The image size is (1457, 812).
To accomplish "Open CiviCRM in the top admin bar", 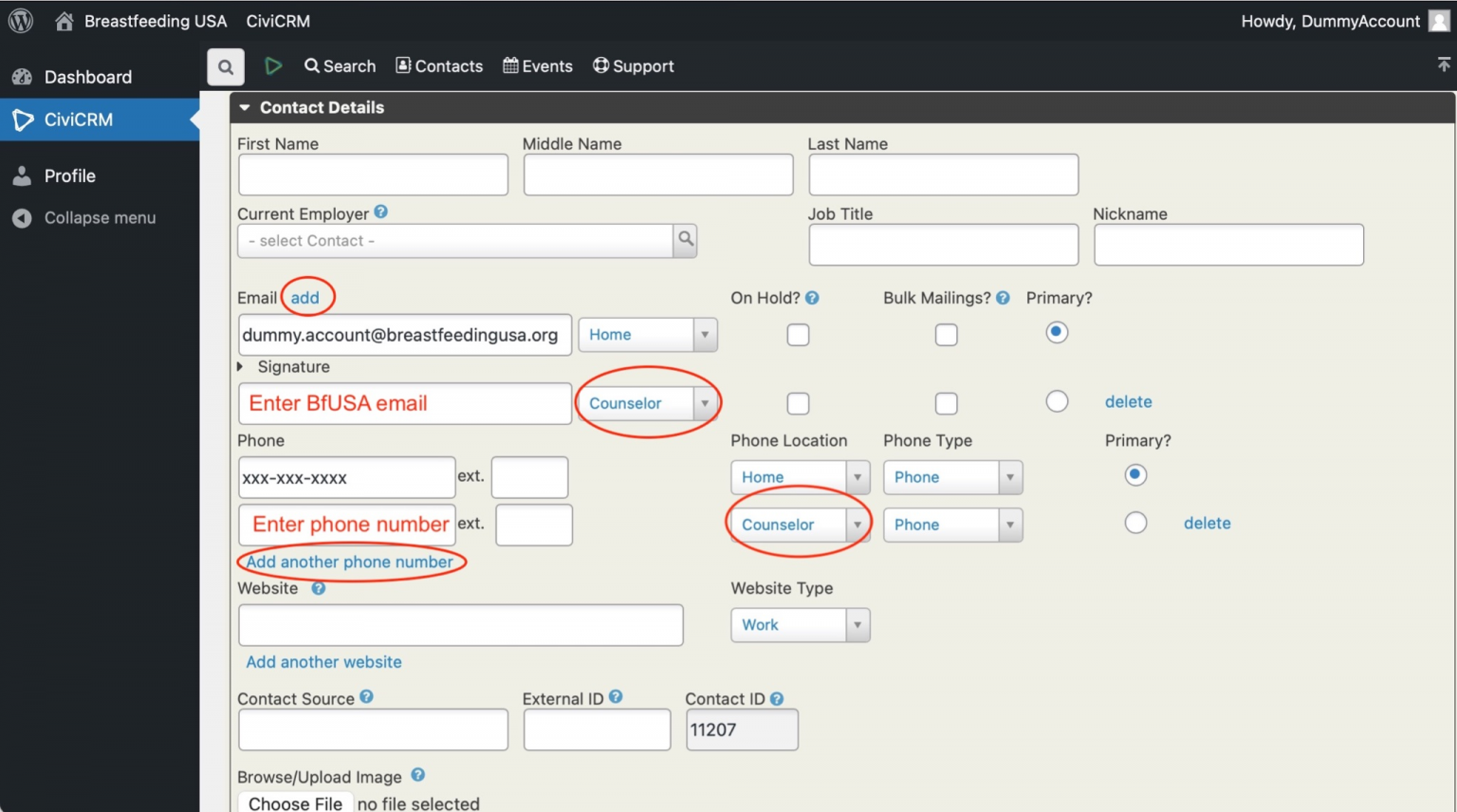I will [x=278, y=21].
